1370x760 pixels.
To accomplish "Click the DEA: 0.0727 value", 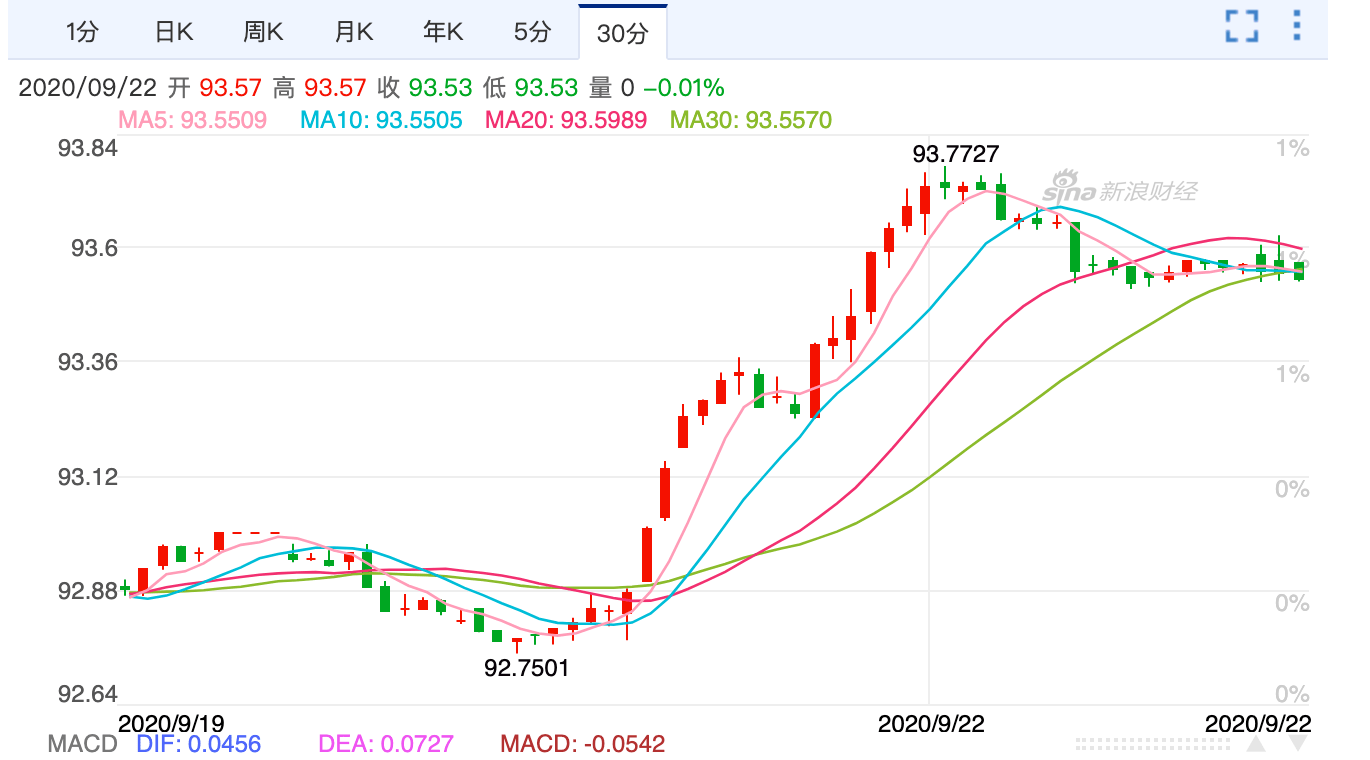I will (386, 744).
